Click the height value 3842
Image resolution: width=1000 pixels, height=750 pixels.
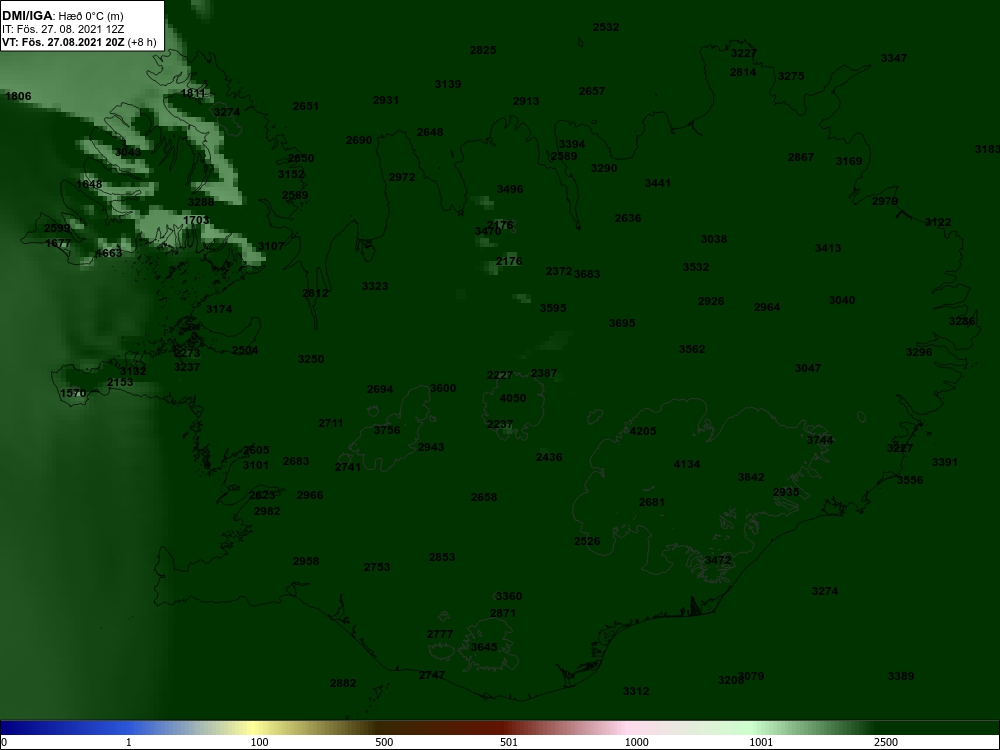[x=751, y=477]
